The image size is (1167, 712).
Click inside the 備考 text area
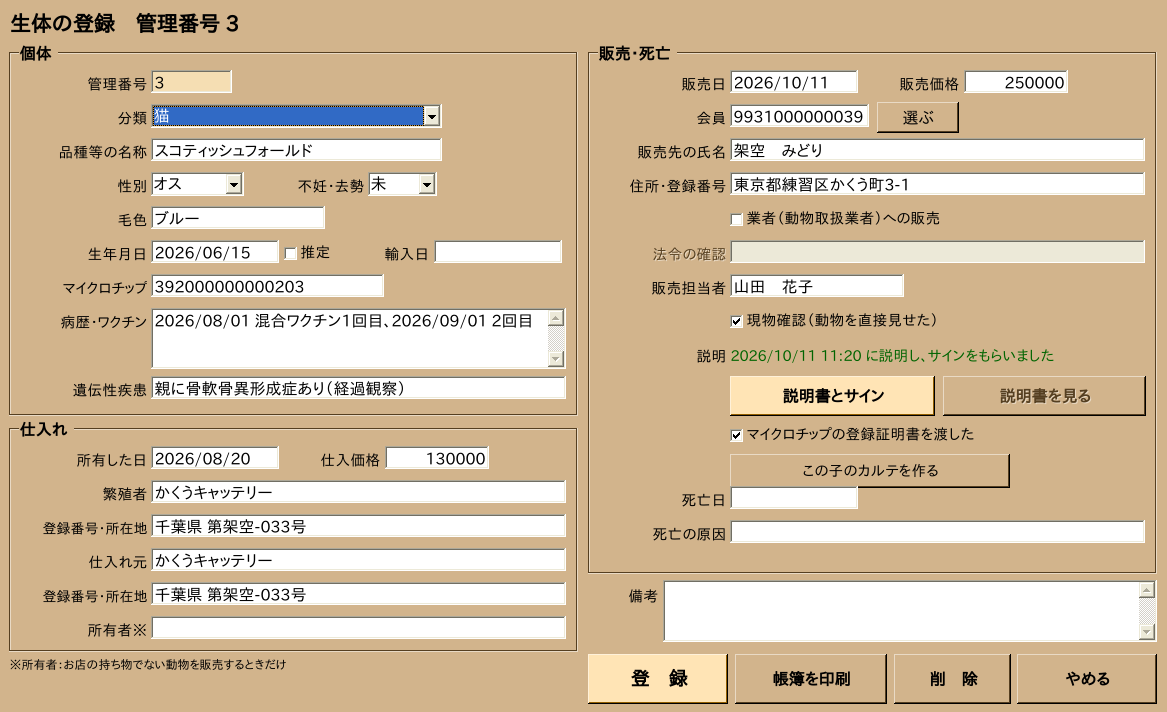[901, 612]
